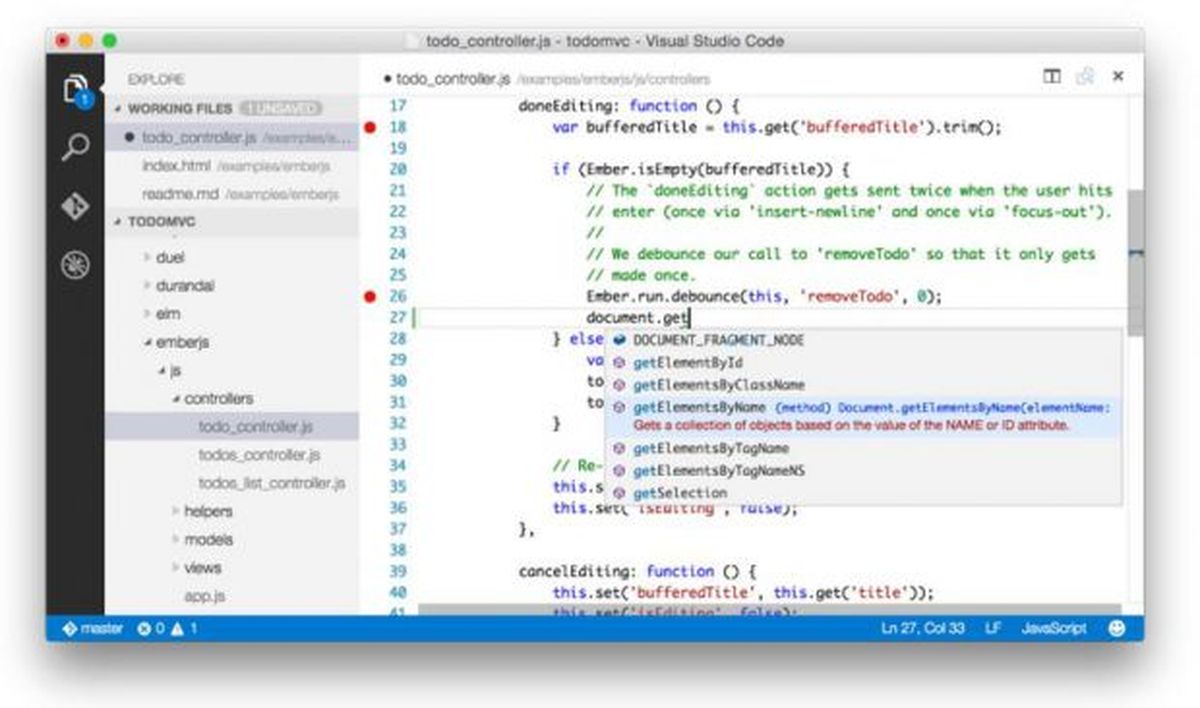Open changes with the compare icon in editor toolbar
The height and width of the screenshot is (708, 1200).
(x=1086, y=76)
